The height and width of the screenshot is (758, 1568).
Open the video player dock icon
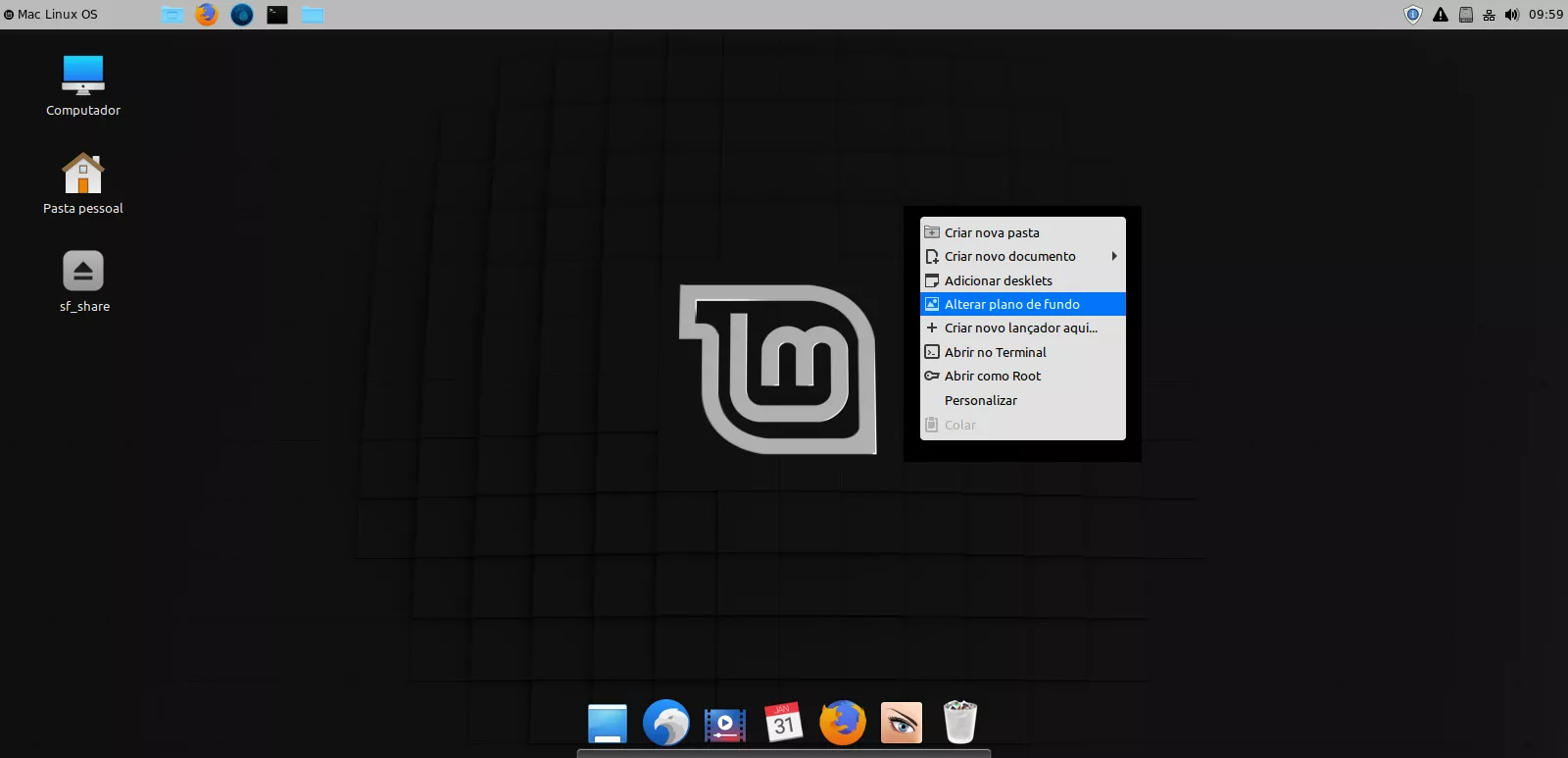tap(725, 725)
